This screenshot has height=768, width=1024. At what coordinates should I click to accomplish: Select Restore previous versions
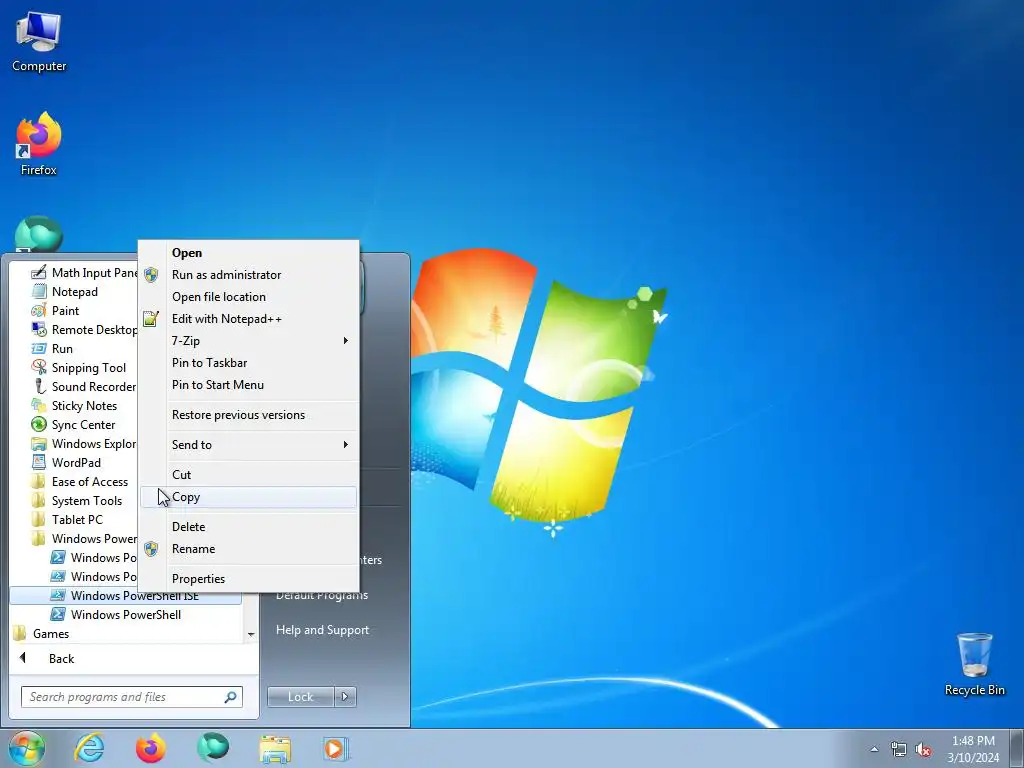(248, 415)
